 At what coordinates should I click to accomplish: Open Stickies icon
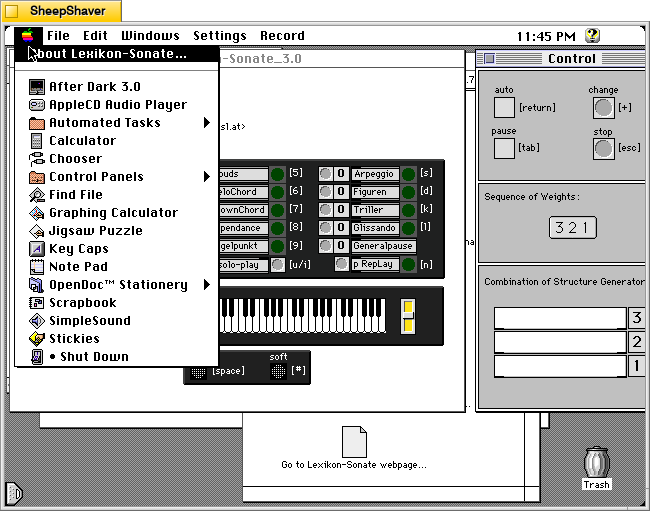pyautogui.click(x=36, y=339)
